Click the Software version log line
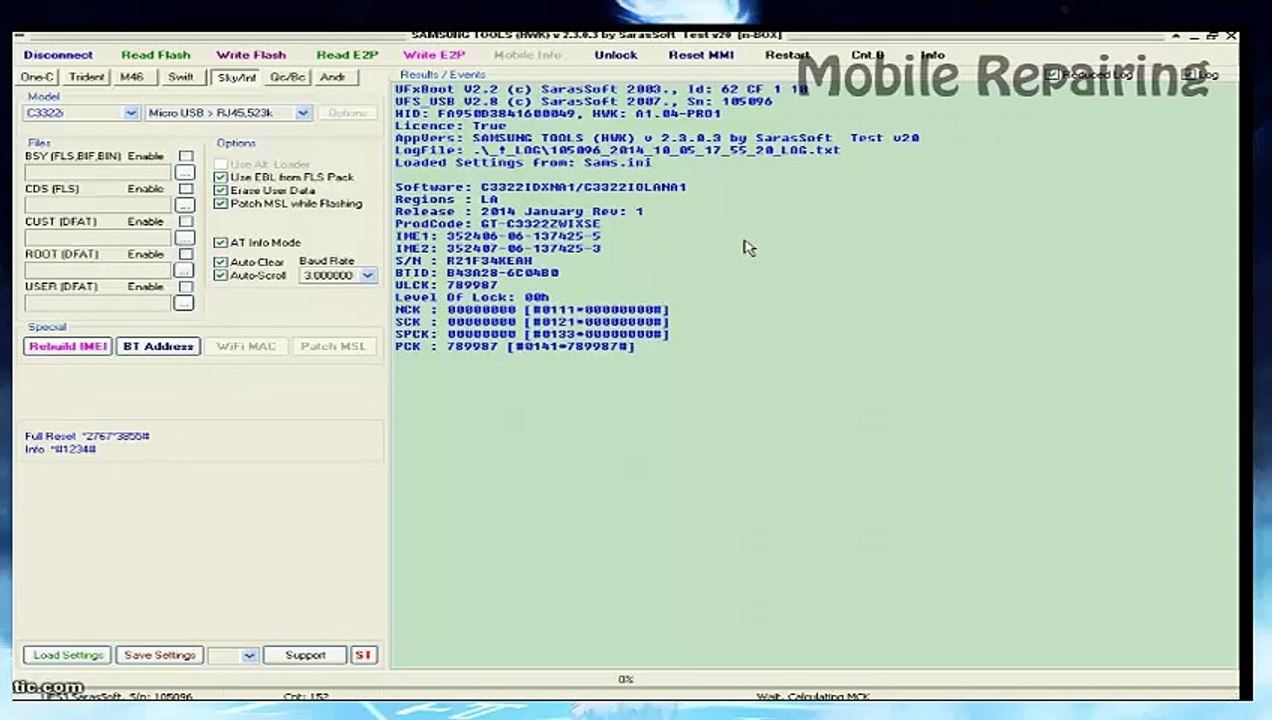 [541, 187]
